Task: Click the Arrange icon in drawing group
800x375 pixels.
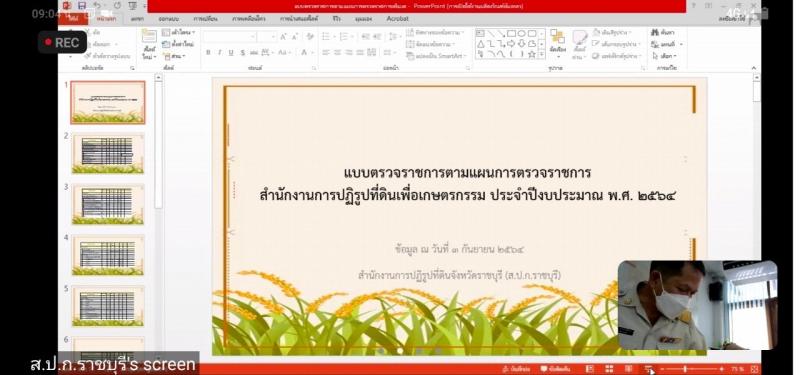Action: pos(558,43)
